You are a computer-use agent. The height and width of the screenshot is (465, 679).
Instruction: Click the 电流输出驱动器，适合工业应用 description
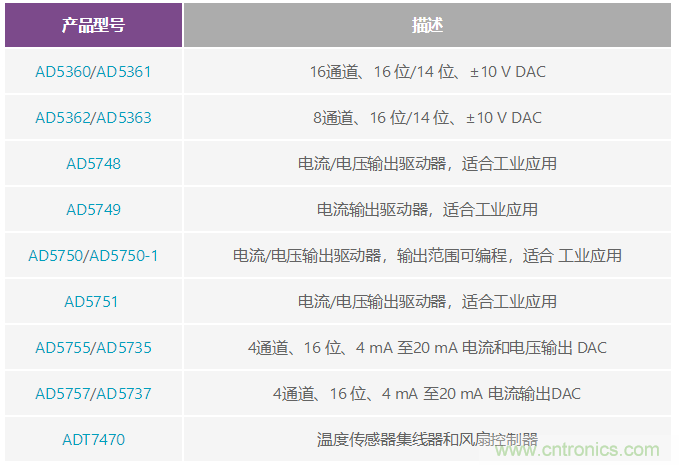click(427, 210)
